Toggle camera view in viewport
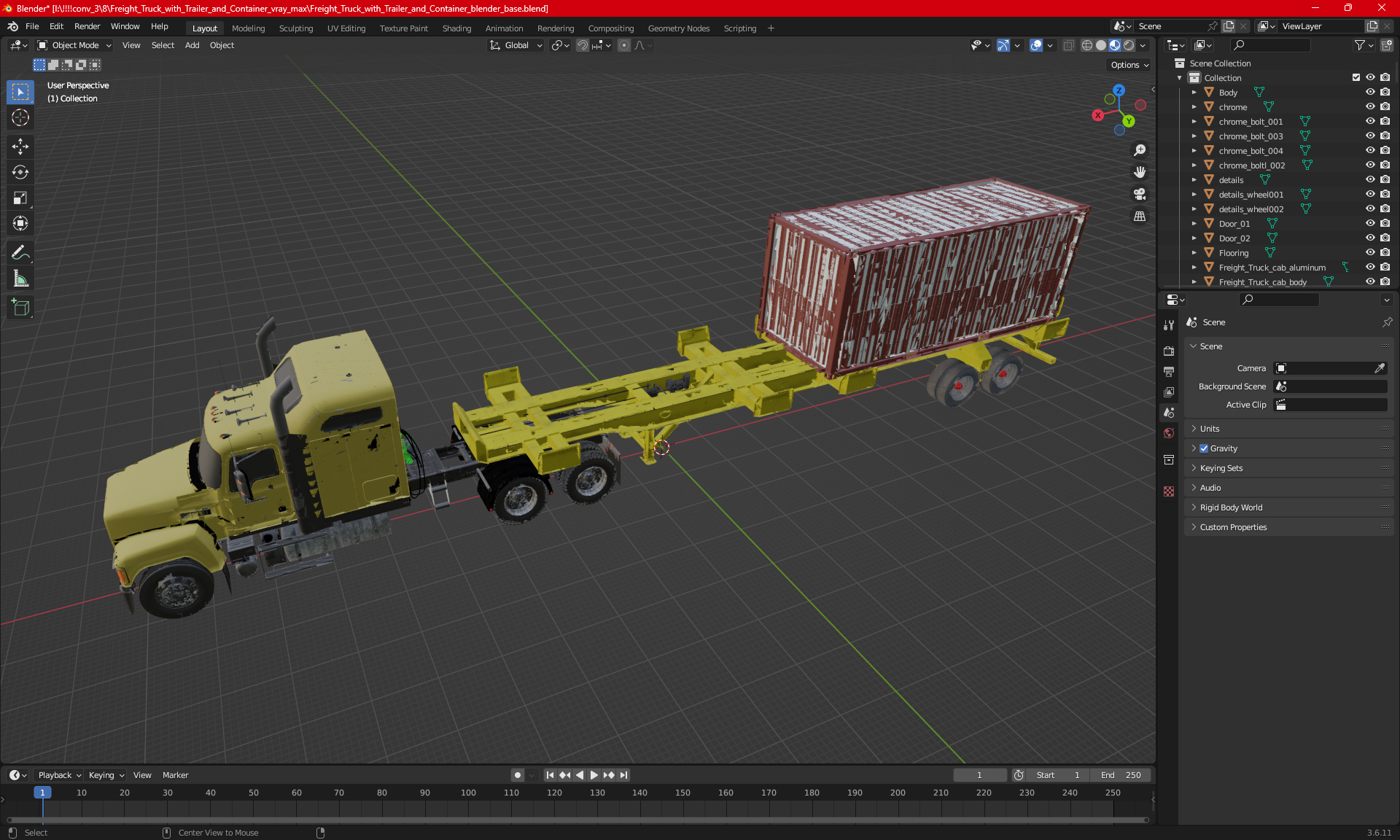This screenshot has width=1400, height=840. tap(1139, 194)
